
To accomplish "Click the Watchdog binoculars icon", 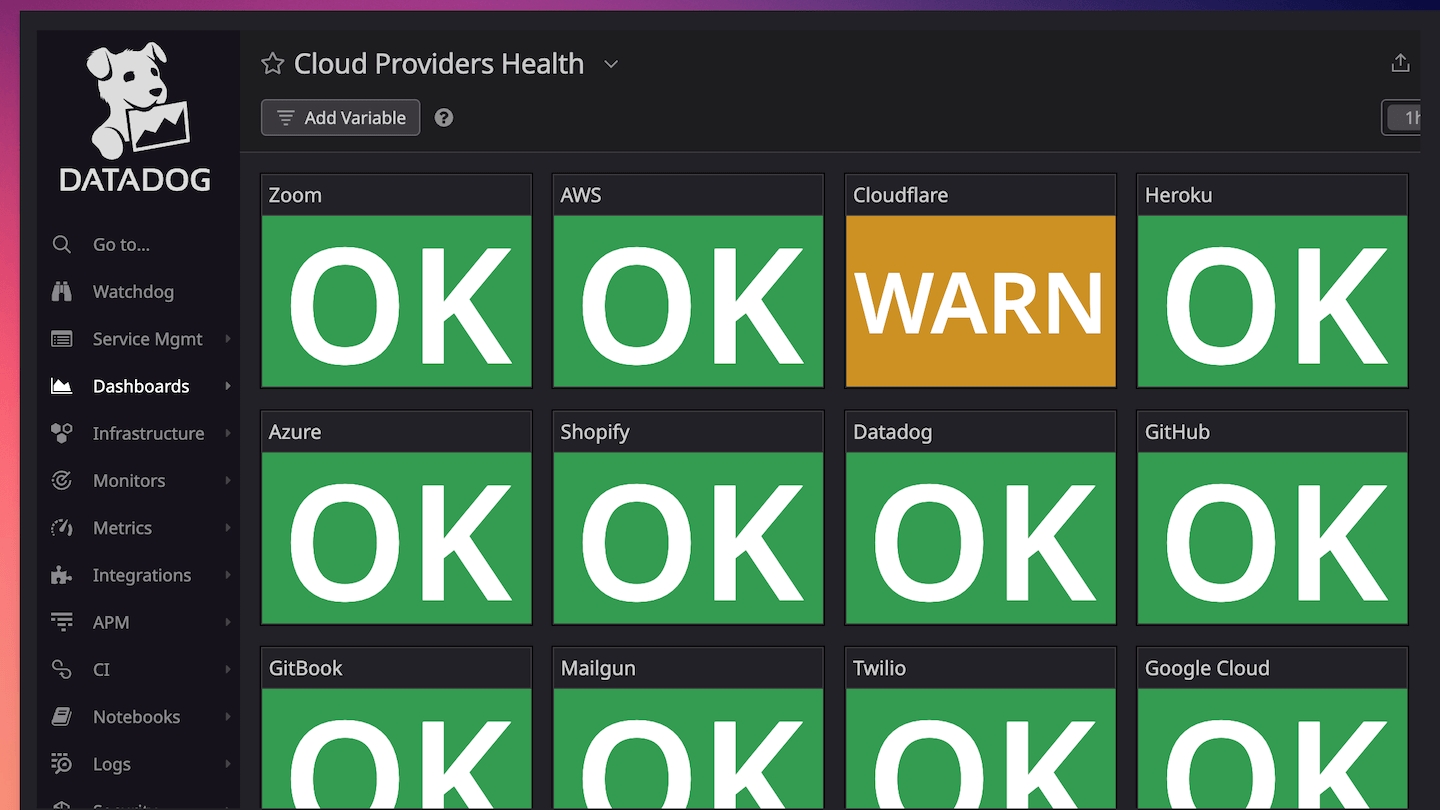I will point(62,291).
